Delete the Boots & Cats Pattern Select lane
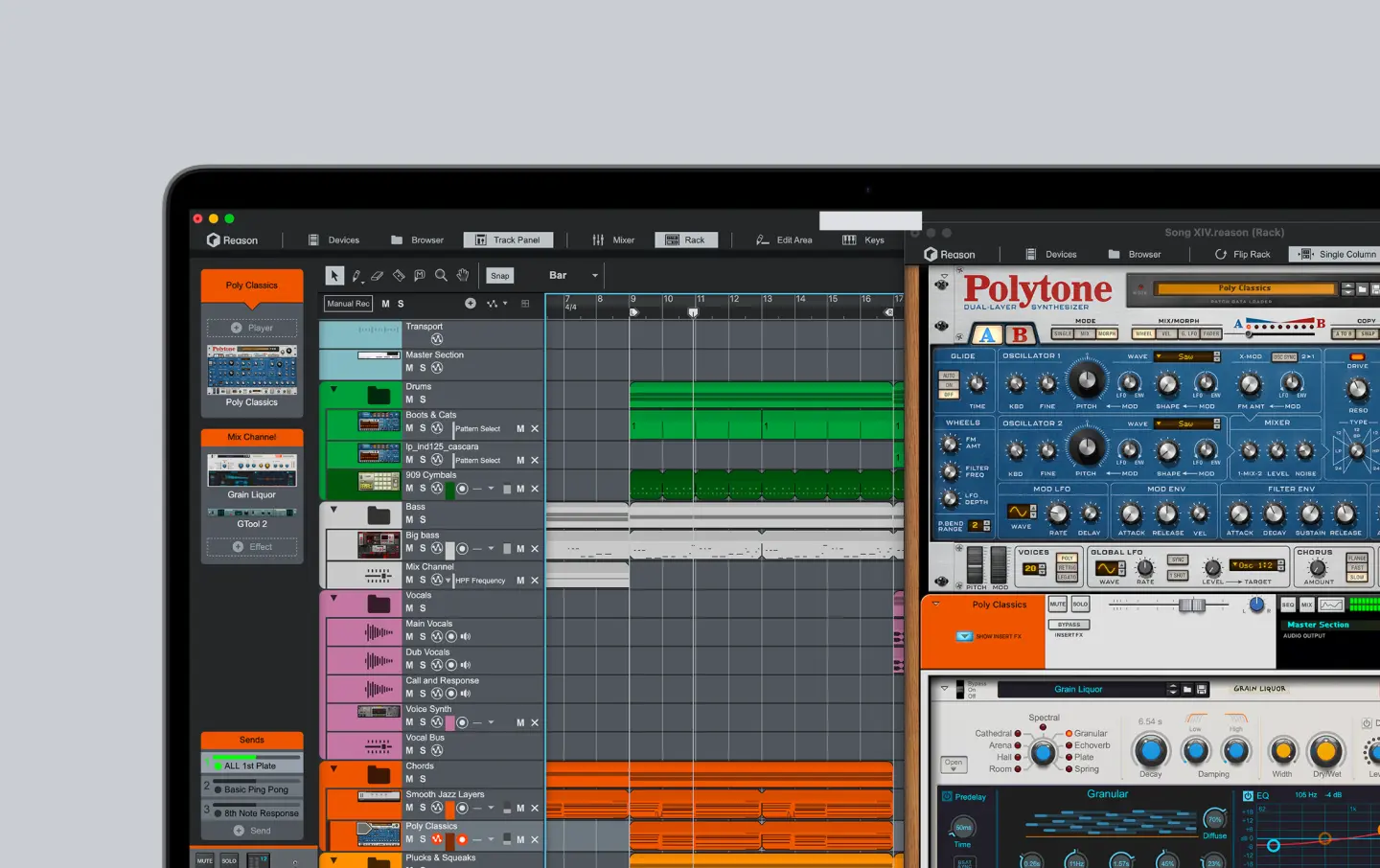 pyautogui.click(x=535, y=429)
